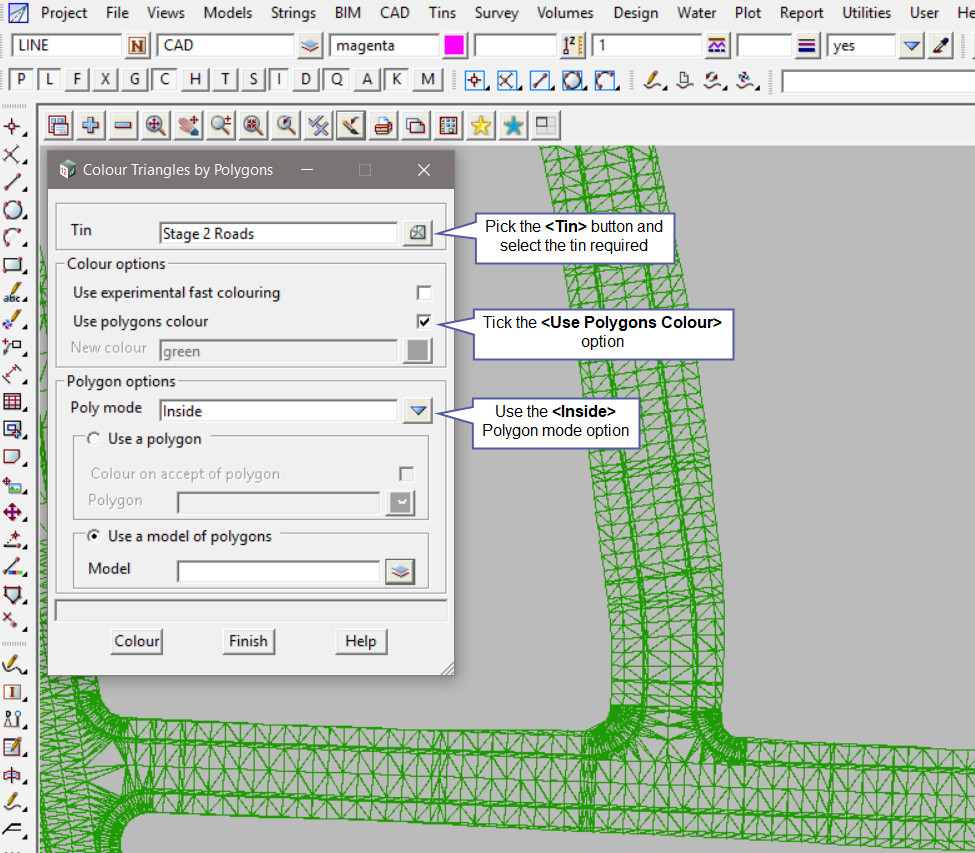The height and width of the screenshot is (853, 975).
Task: Open the CAD model layers selector
Action: pyautogui.click(x=310, y=46)
